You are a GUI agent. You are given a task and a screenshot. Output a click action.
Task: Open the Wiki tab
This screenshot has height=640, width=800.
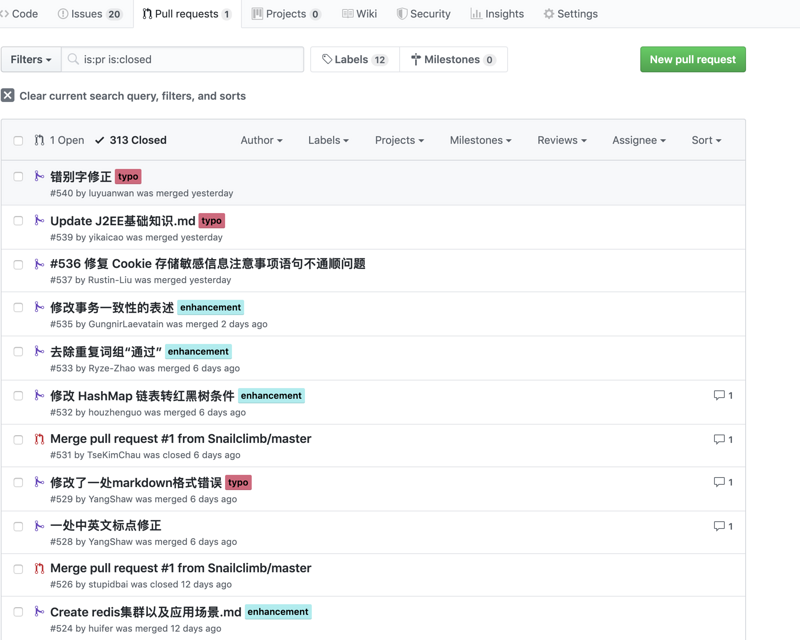pyautogui.click(x=360, y=14)
